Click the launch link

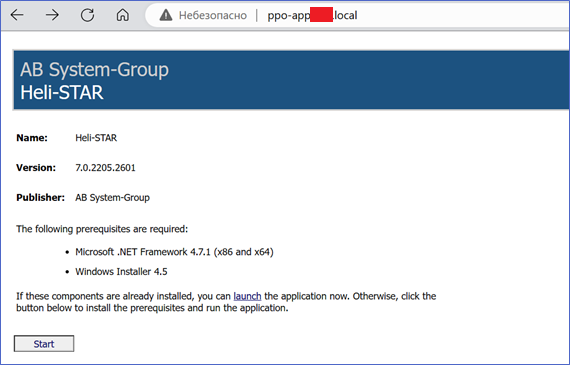(247, 296)
